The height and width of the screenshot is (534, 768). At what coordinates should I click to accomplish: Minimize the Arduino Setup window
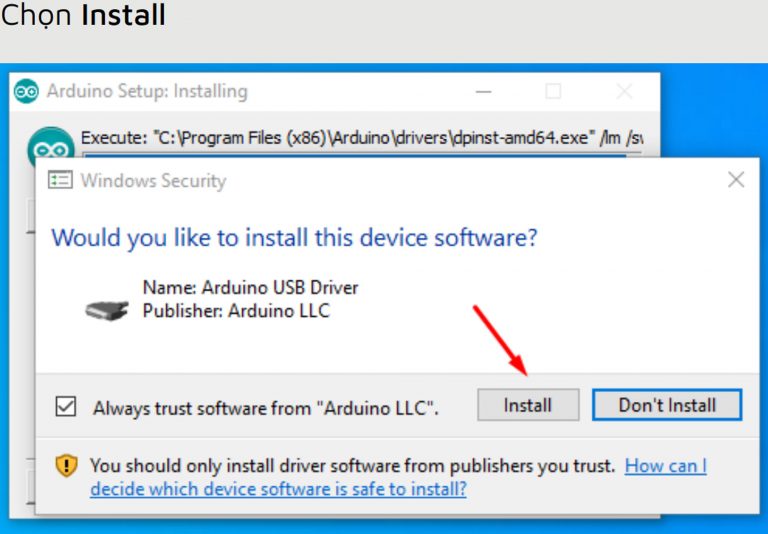pyautogui.click(x=483, y=91)
